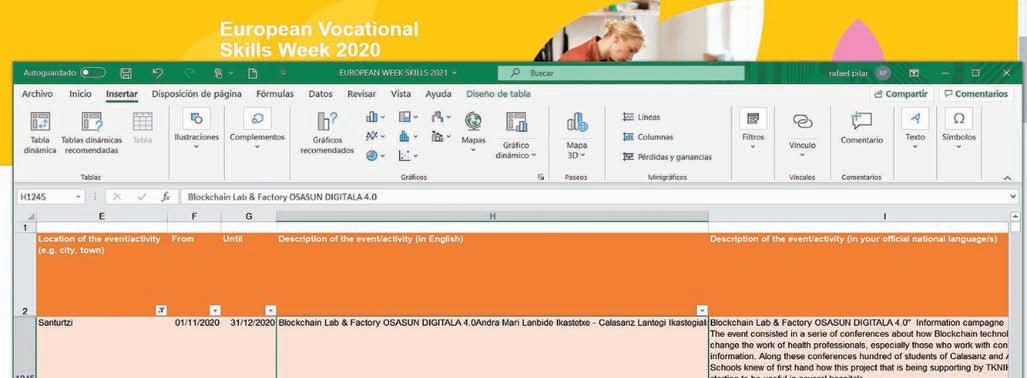Expand the Name Box dropdown for H1245
This screenshot has width=1027, height=378.
[79, 197]
